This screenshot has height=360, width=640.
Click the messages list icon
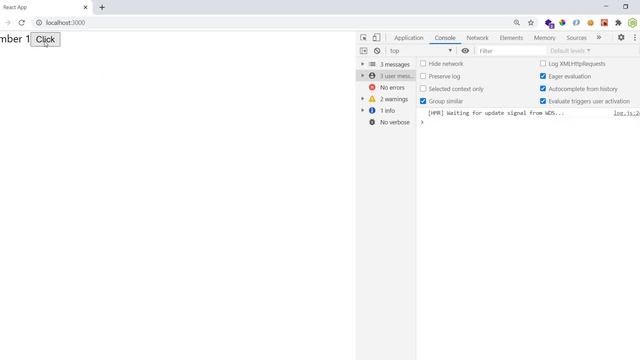(x=372, y=64)
